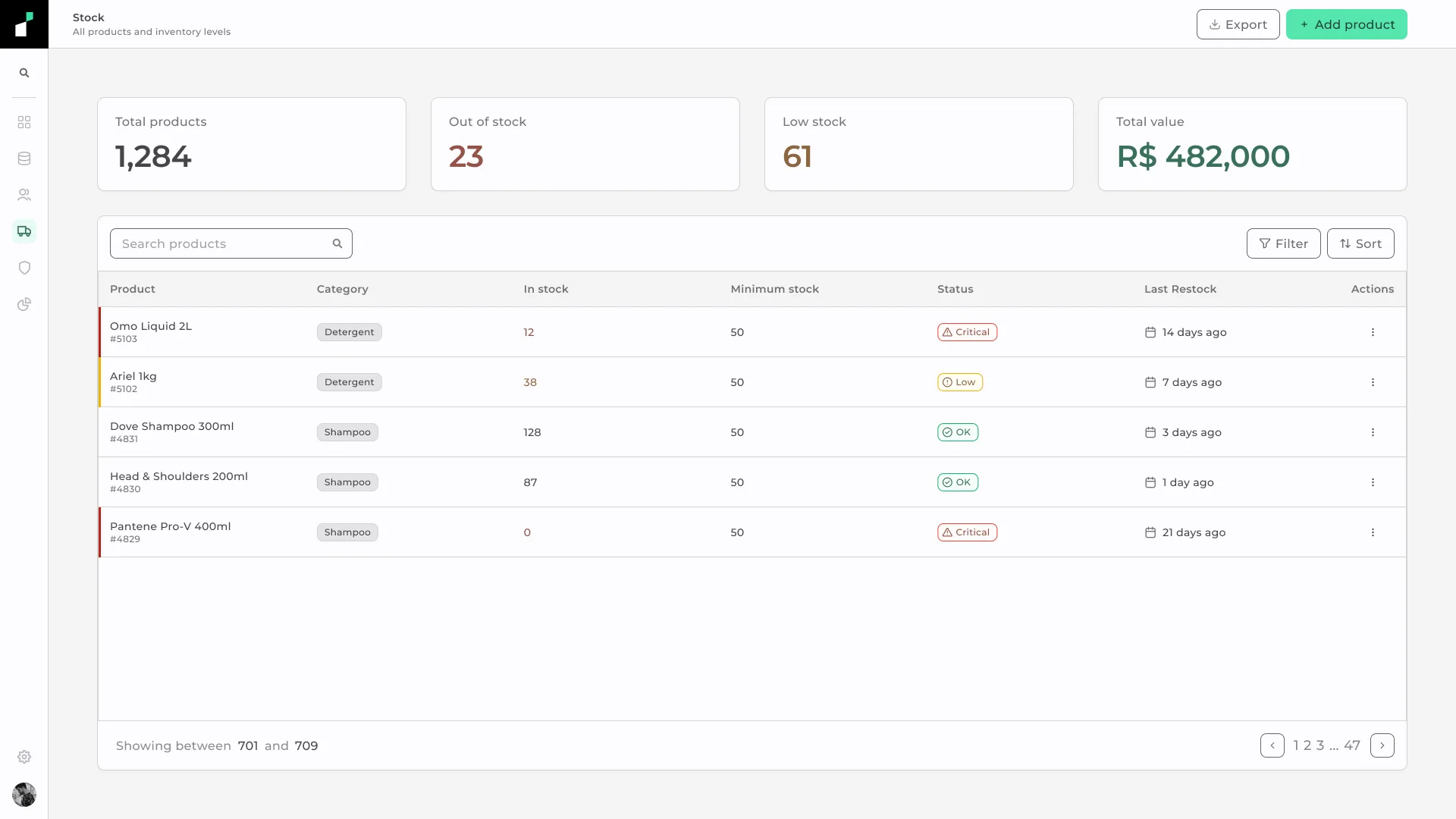This screenshot has width=1456, height=819.
Task: Click the user avatar at bottom left
Action: coord(24,795)
